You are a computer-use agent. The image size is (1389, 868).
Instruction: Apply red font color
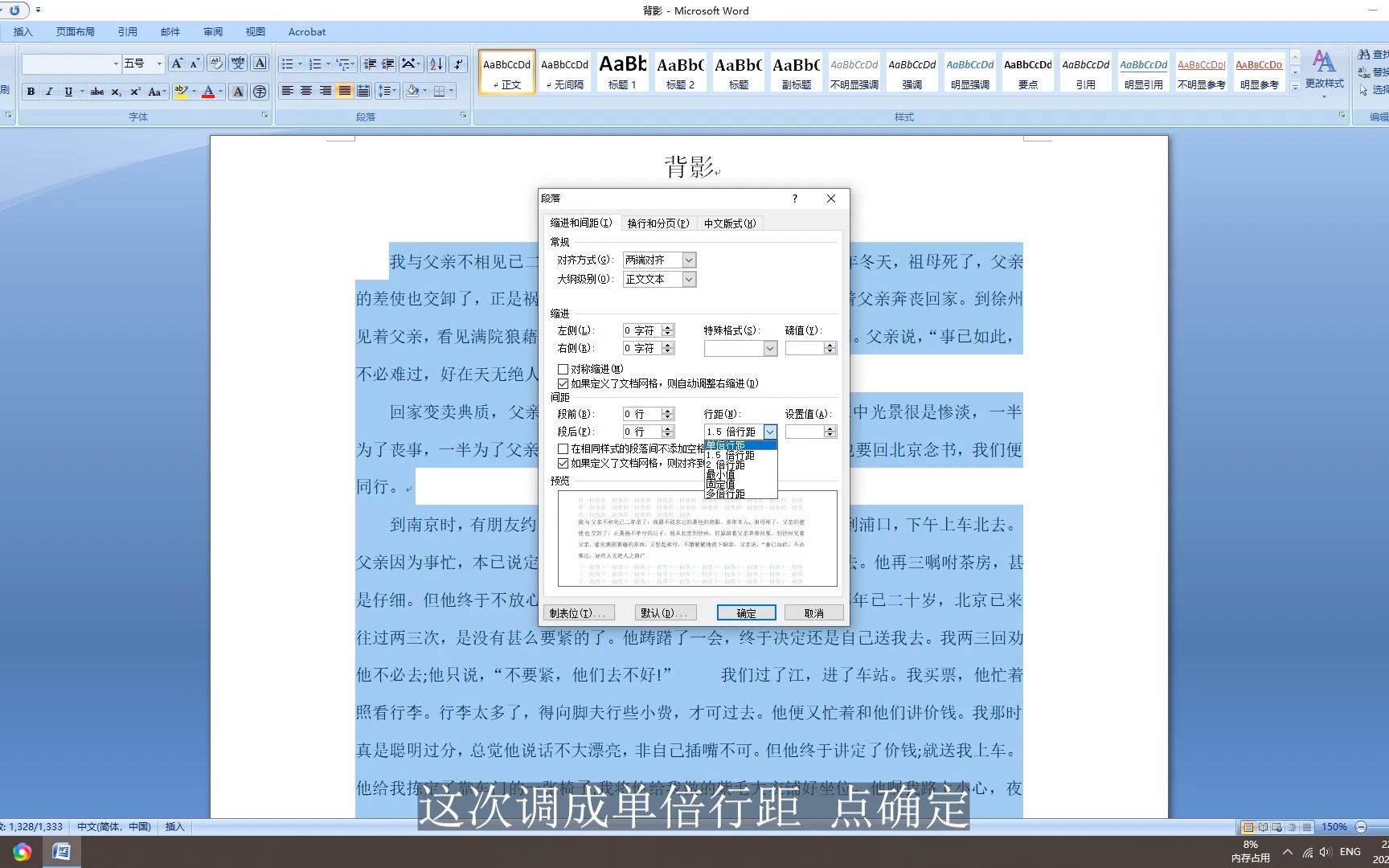(x=208, y=92)
